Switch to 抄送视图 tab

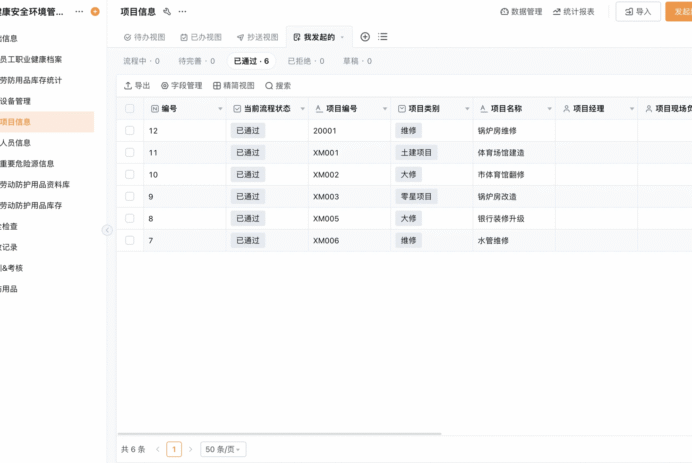[257, 38]
